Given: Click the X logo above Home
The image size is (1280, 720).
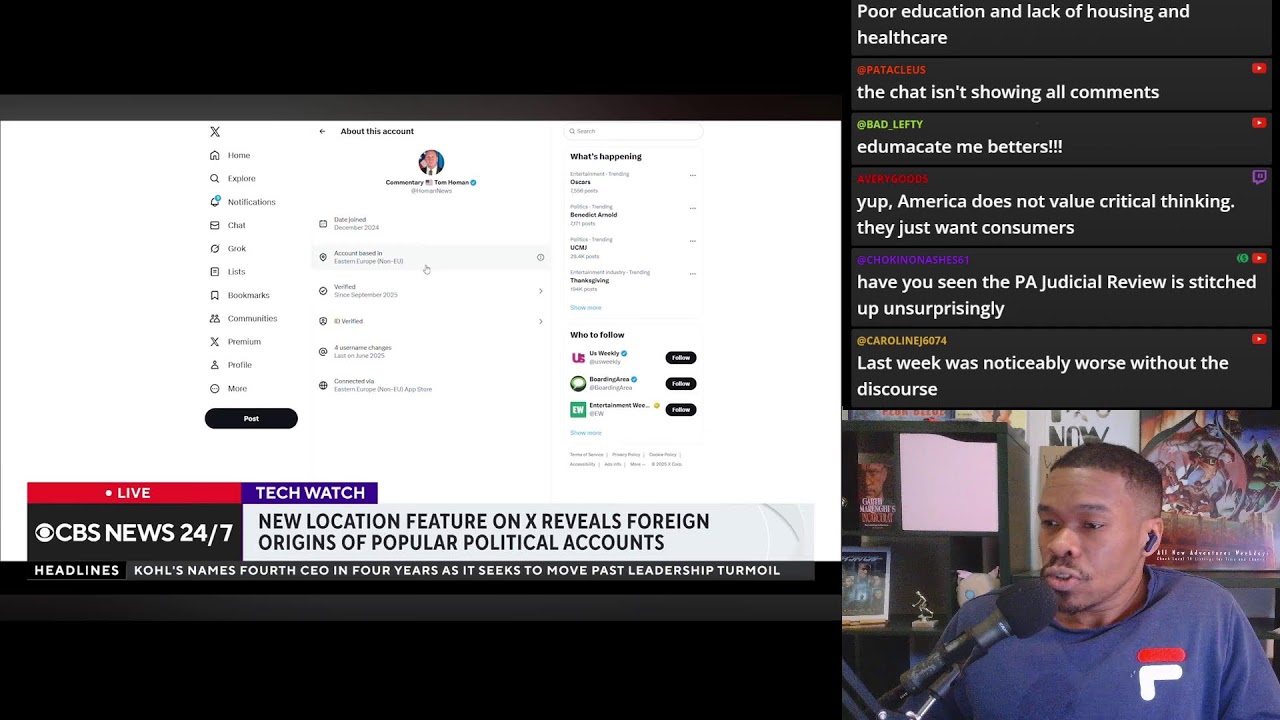Looking at the screenshot, I should click(x=215, y=132).
